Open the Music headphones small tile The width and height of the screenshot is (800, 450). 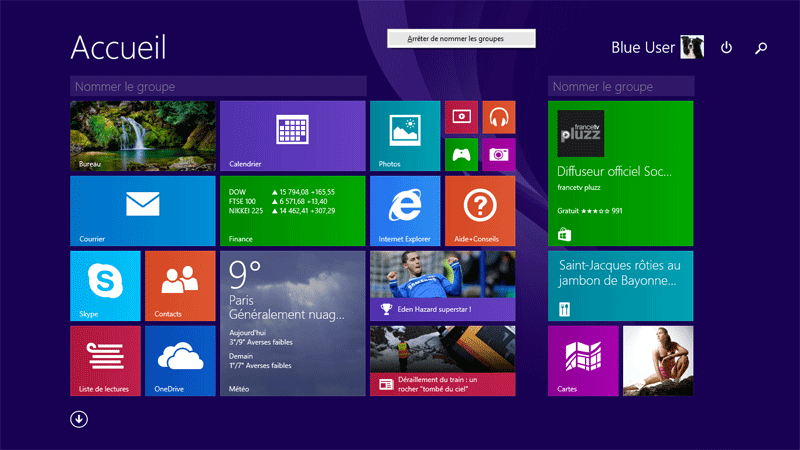point(498,117)
